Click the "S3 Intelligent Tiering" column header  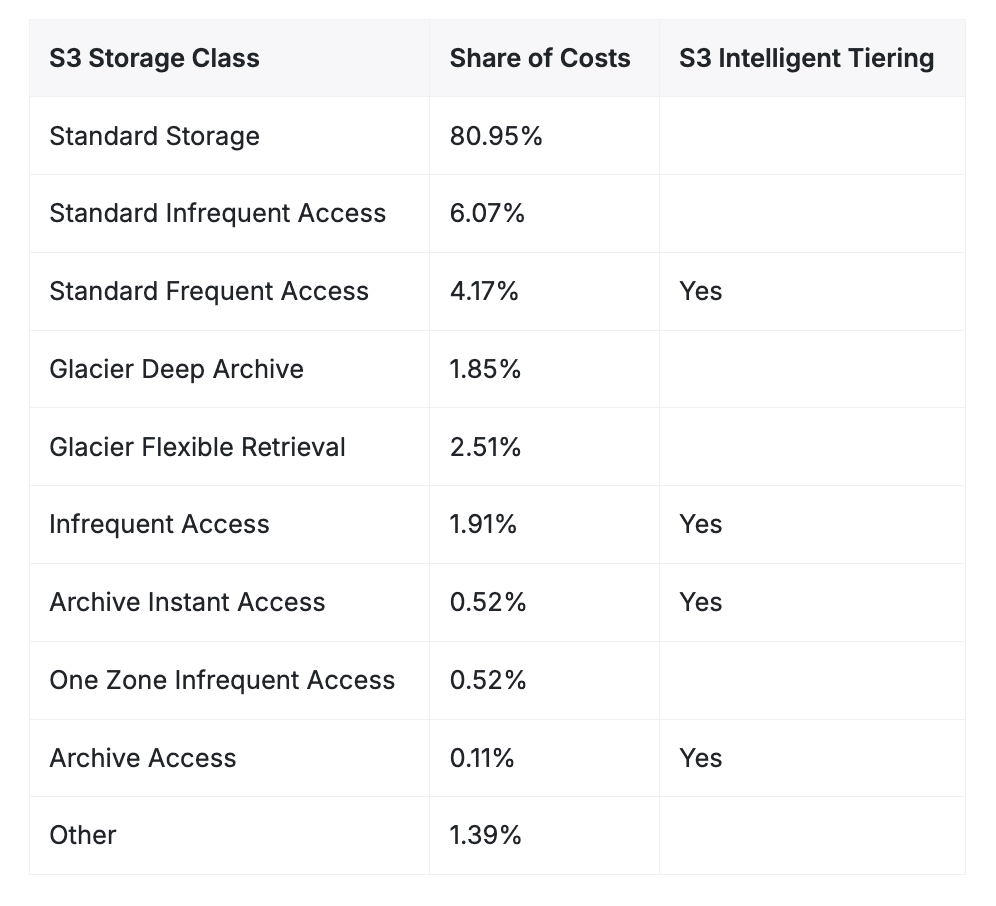[806, 58]
